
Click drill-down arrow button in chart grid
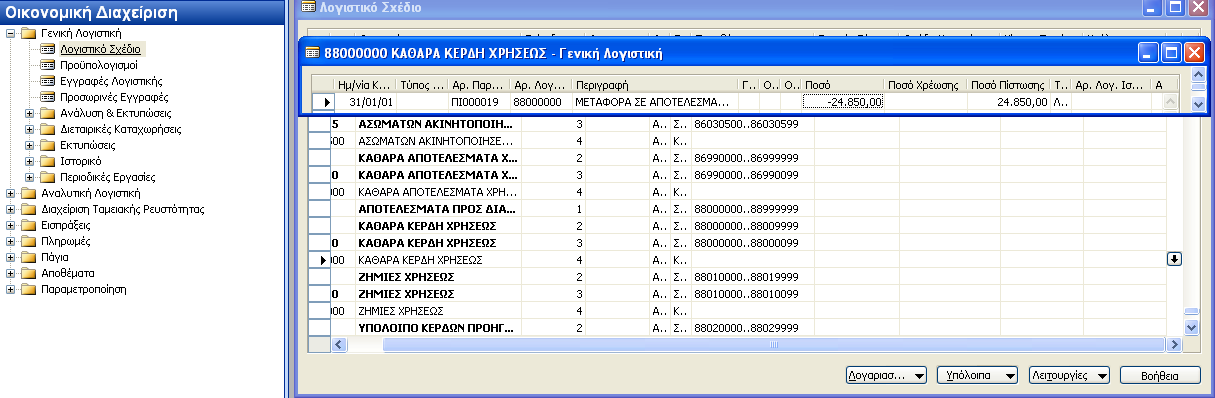tap(1174, 259)
